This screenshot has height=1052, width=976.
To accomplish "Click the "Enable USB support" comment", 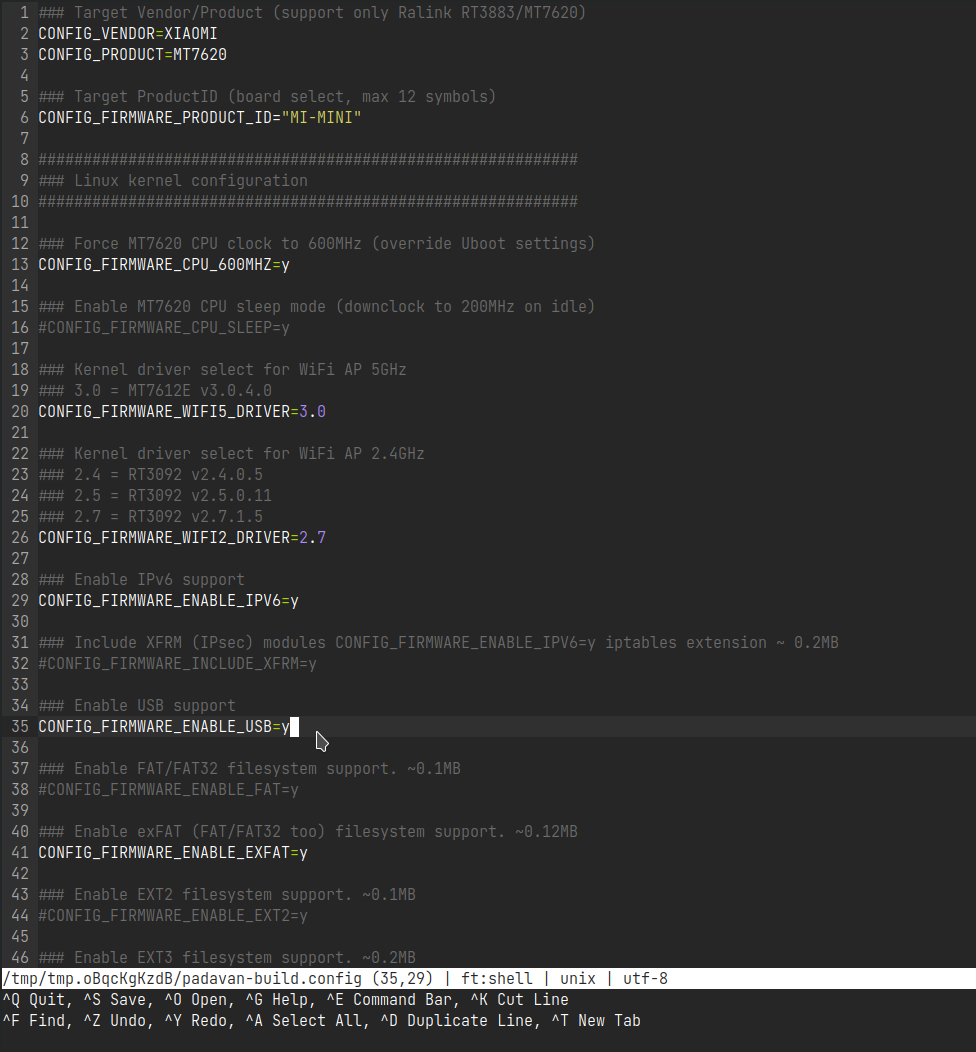I will coord(137,706).
